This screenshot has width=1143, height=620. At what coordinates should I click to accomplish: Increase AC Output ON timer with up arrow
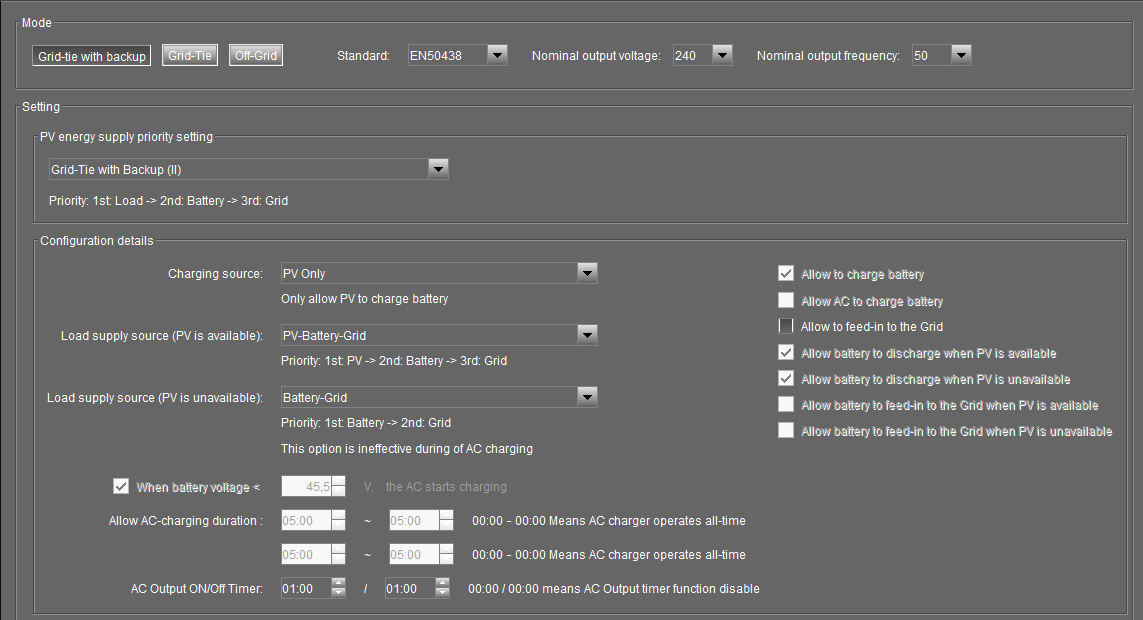click(x=338, y=584)
